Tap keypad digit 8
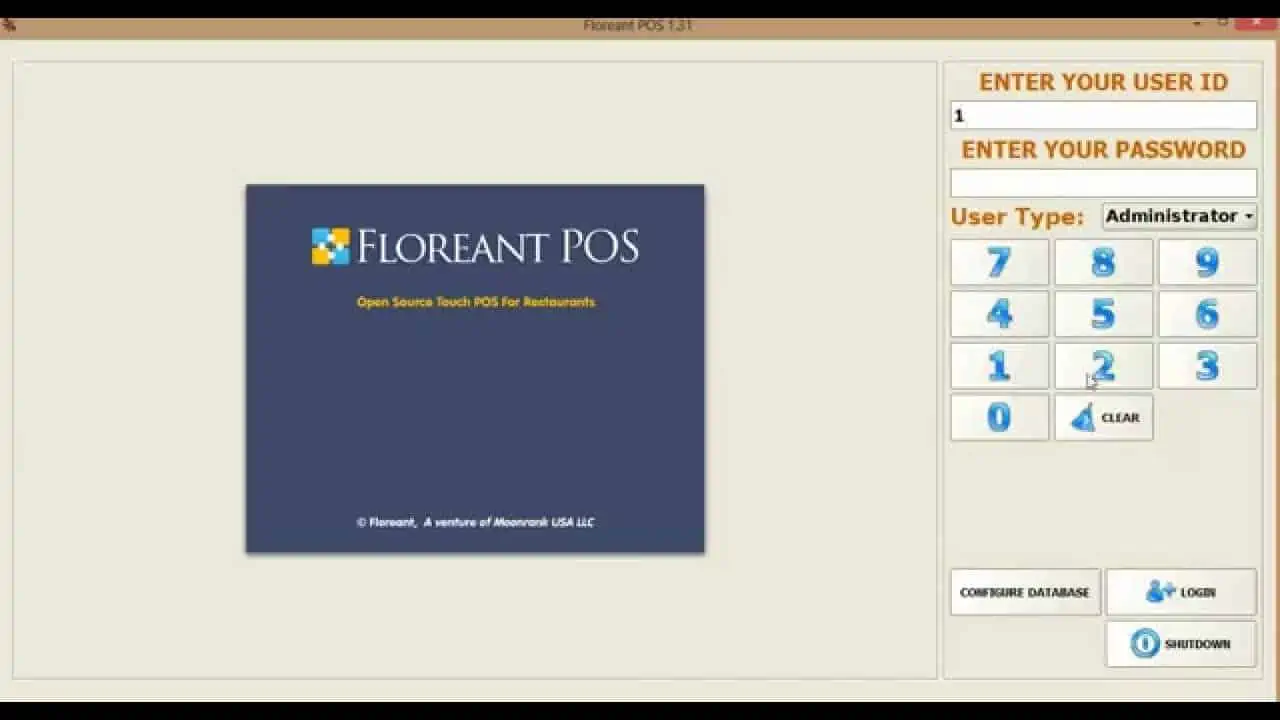The height and width of the screenshot is (720, 1280). (1103, 262)
